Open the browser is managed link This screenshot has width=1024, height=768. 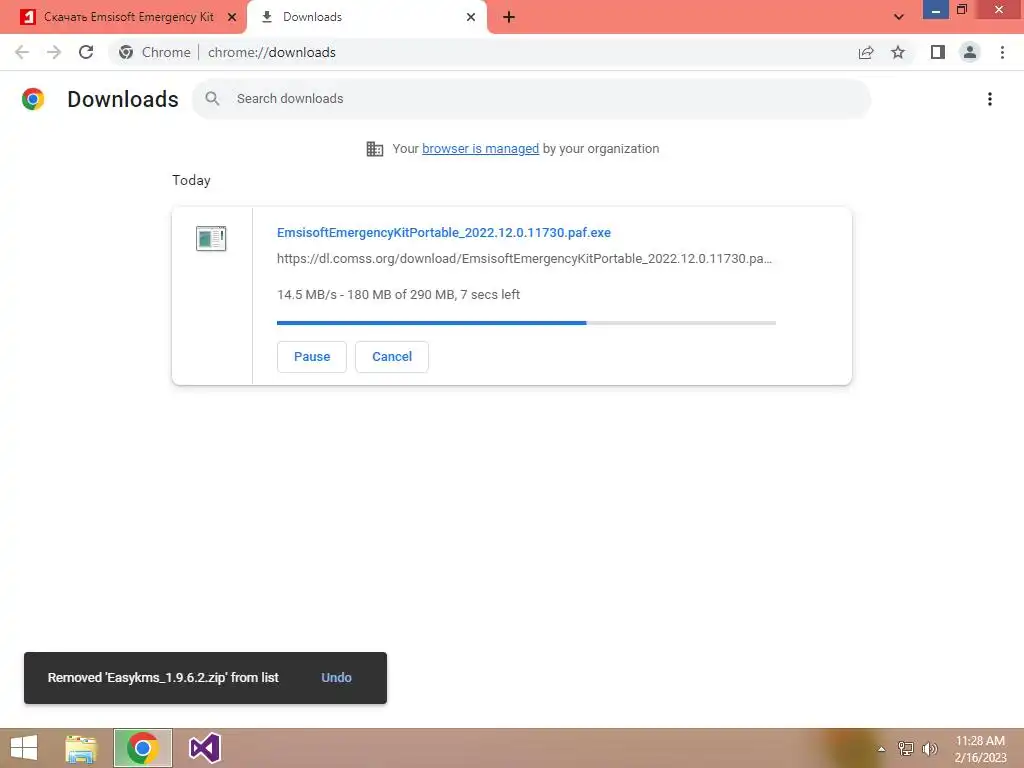pyautogui.click(x=481, y=149)
